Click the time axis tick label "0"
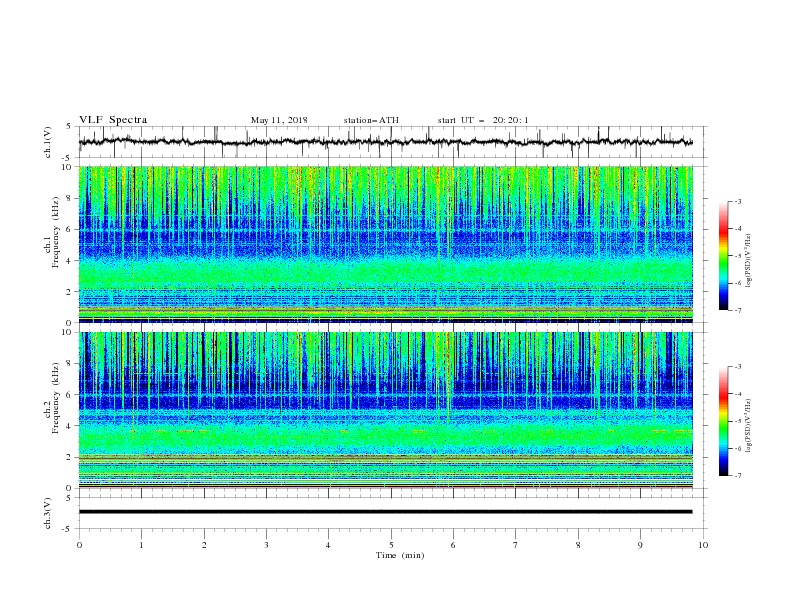 click(x=79, y=545)
